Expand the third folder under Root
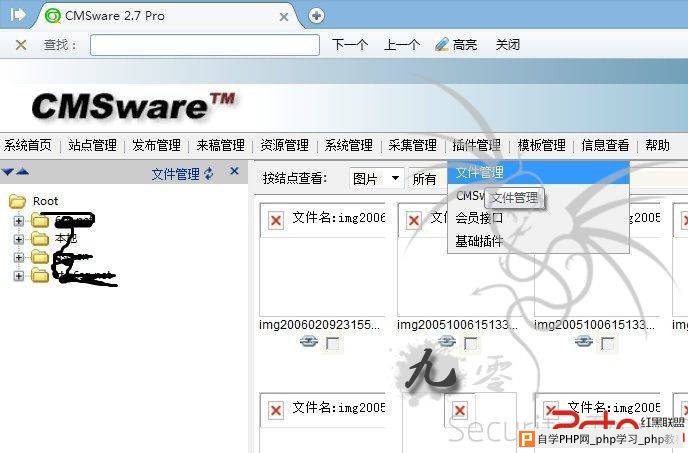688x453 pixels. click(x=18, y=258)
